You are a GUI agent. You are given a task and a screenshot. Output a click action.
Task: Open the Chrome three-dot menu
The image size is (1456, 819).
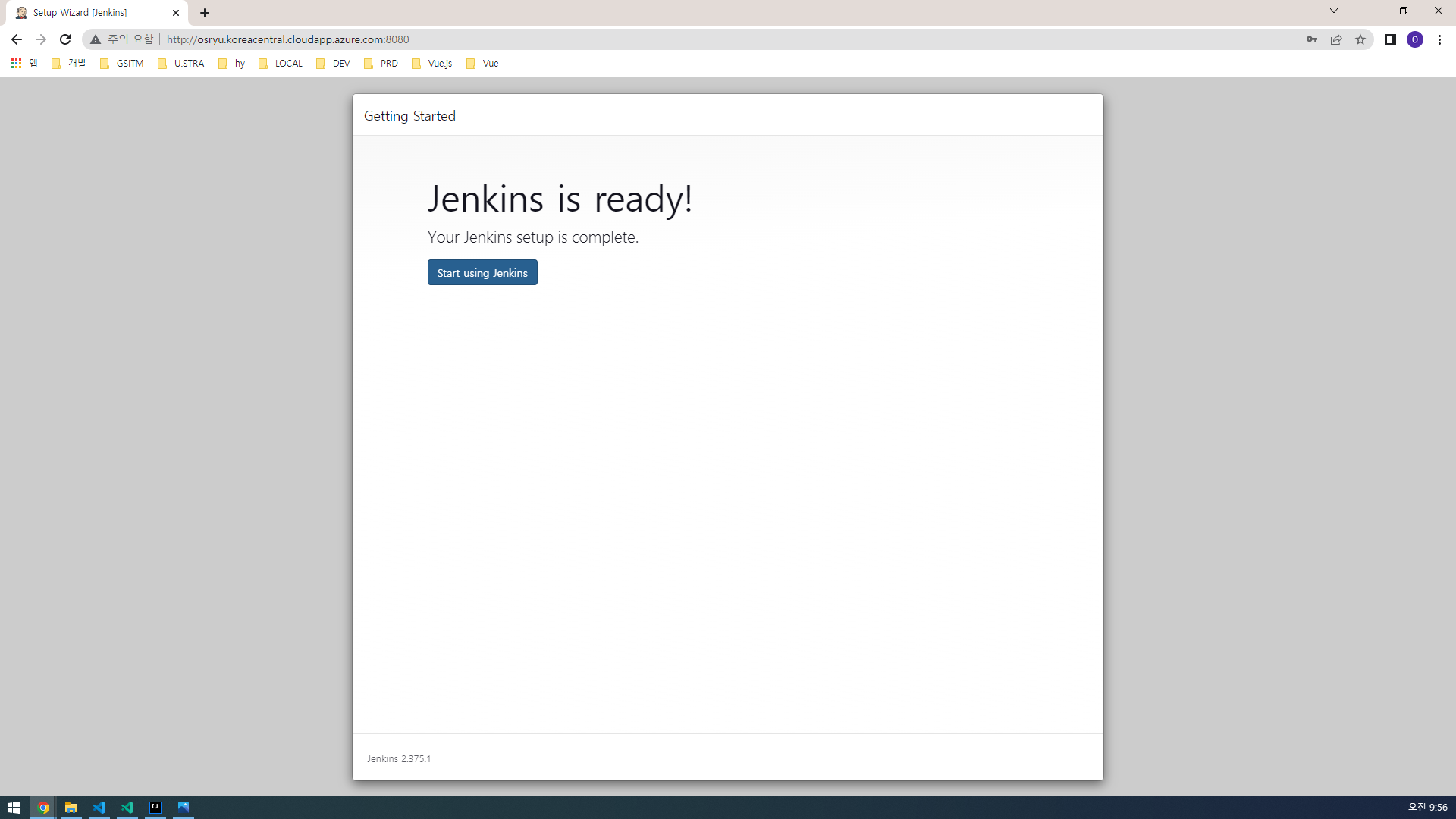tap(1439, 39)
